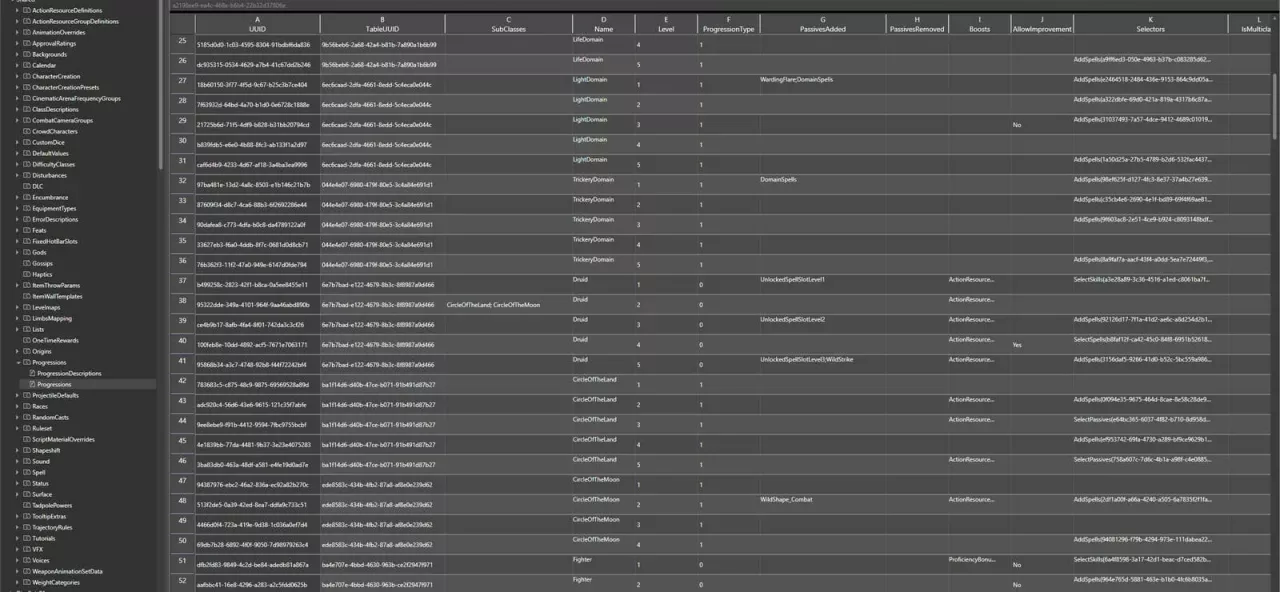Click the Feats folder icon
Image resolution: width=1280 pixels, height=592 pixels.
click(x=27, y=230)
